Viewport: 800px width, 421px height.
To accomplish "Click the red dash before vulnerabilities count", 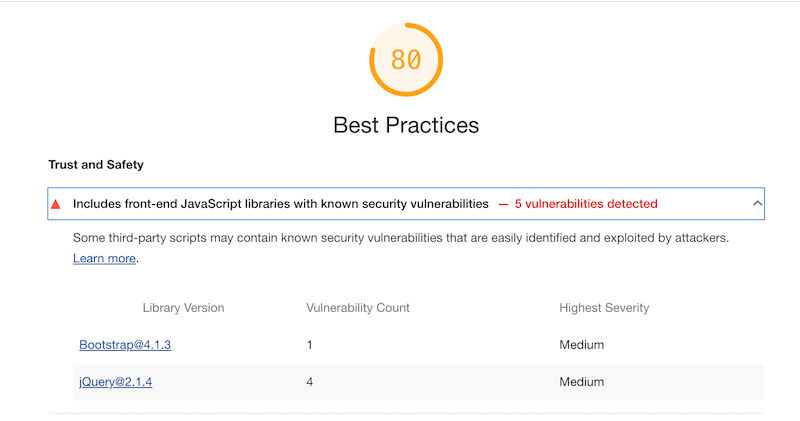I will pyautogui.click(x=503, y=204).
